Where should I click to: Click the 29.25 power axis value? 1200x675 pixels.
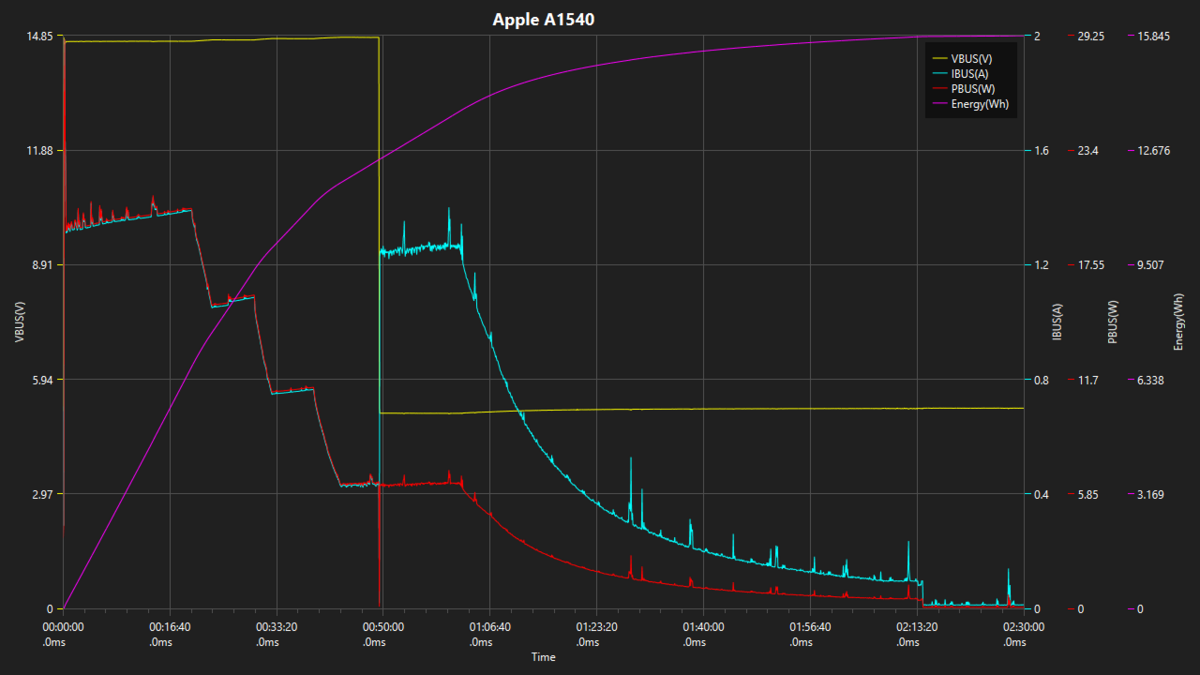coord(1090,36)
